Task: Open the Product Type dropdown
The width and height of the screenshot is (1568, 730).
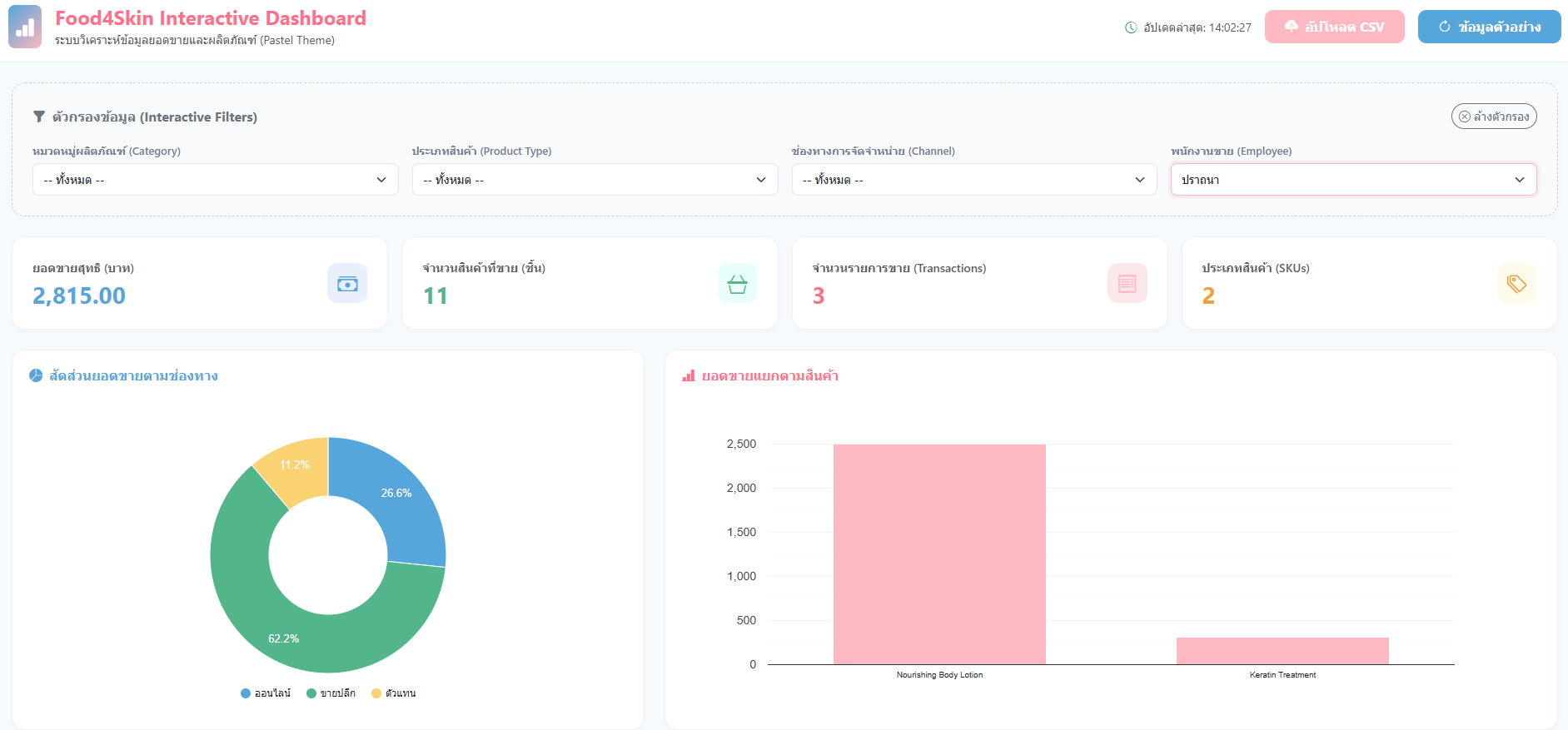Action: [x=595, y=180]
